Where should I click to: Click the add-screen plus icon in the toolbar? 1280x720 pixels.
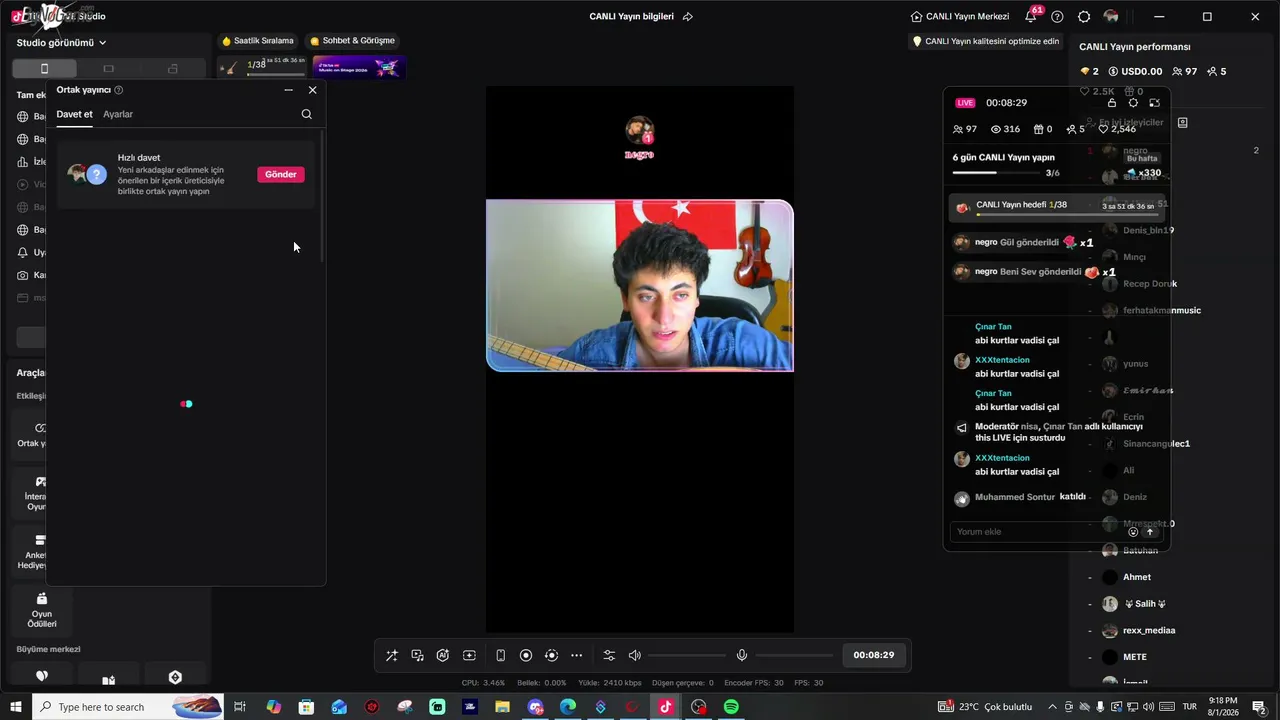click(x=469, y=655)
